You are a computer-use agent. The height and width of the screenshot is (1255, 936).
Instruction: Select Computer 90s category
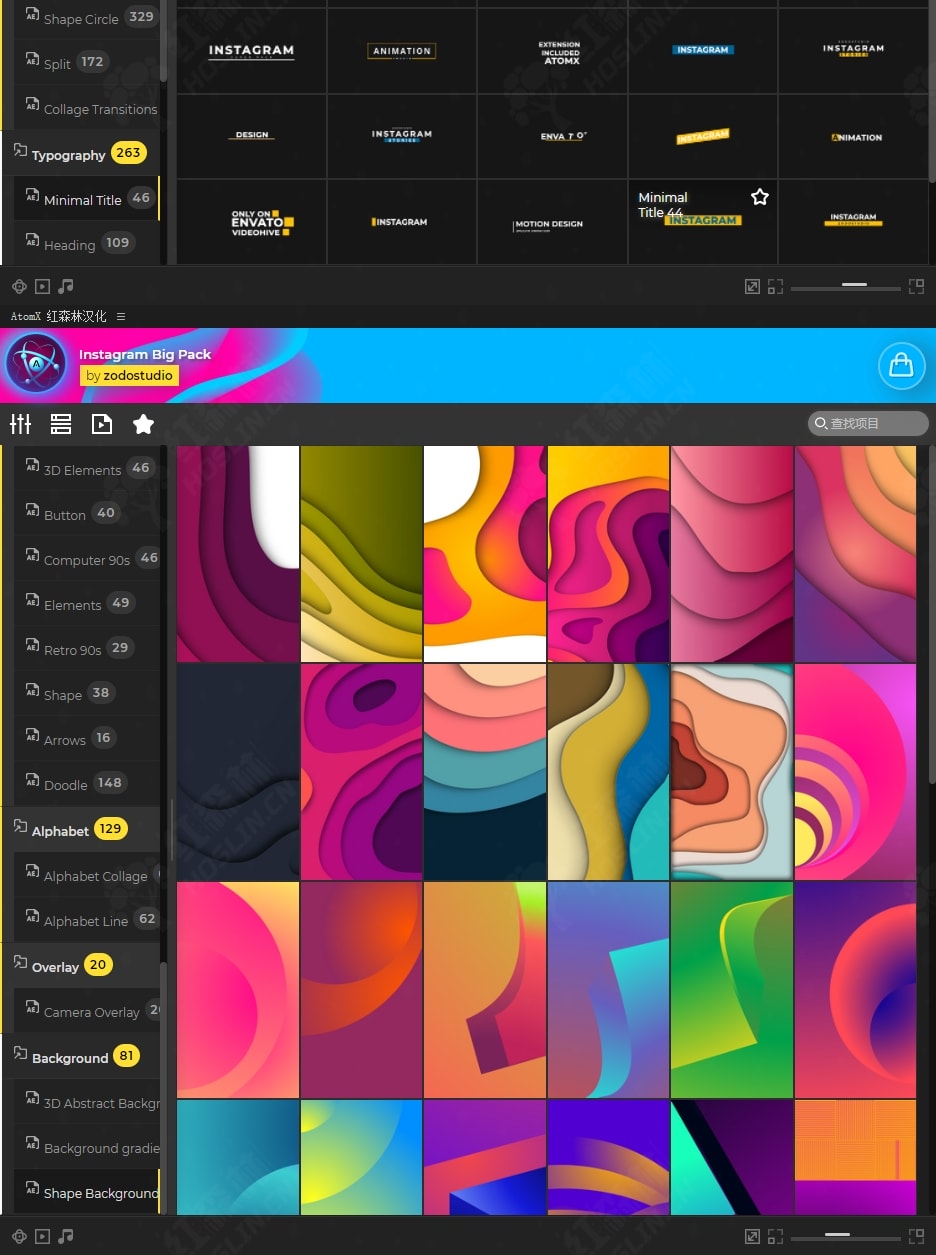(x=87, y=559)
